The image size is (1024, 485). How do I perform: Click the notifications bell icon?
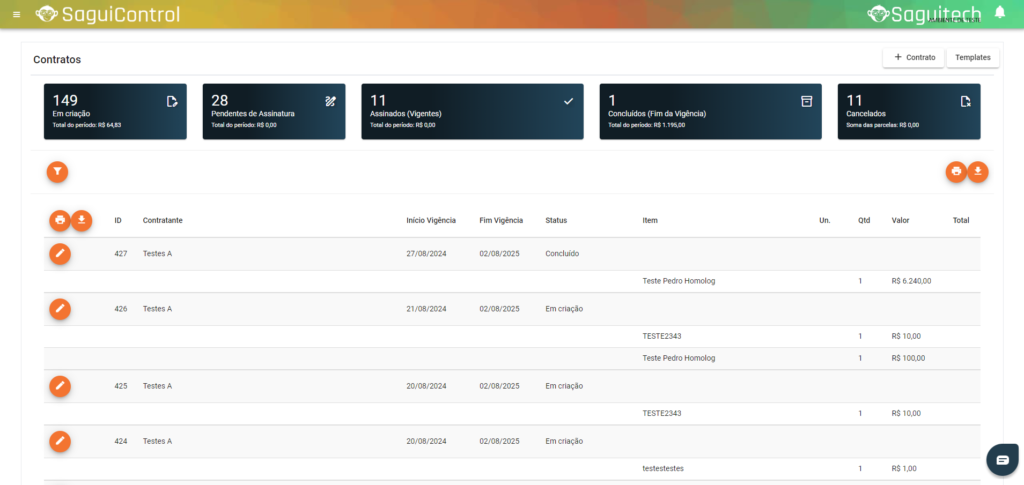[x=1000, y=13]
